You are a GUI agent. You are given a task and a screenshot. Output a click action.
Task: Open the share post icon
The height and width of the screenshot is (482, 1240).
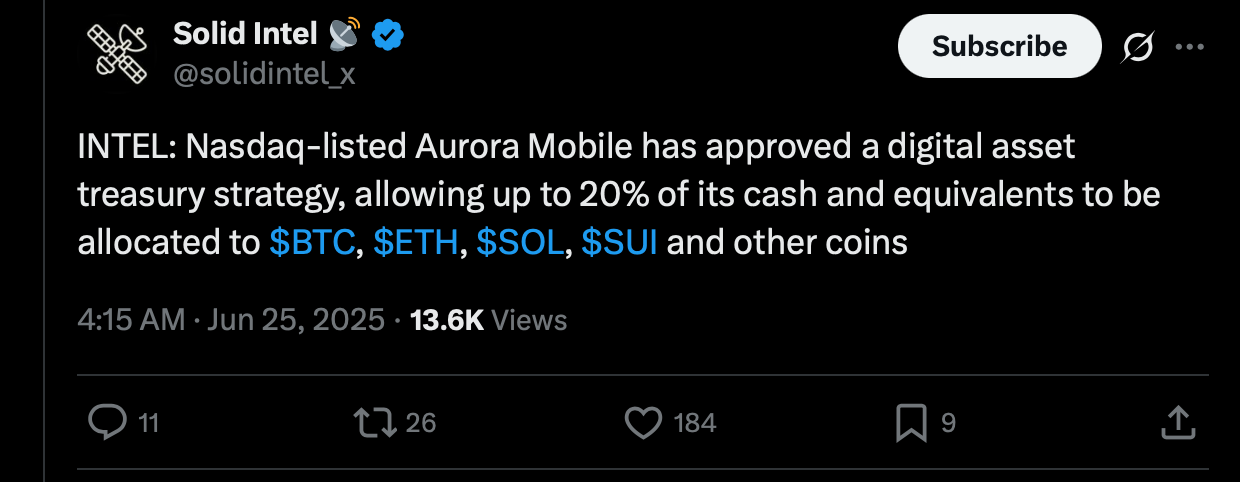coord(1177,423)
